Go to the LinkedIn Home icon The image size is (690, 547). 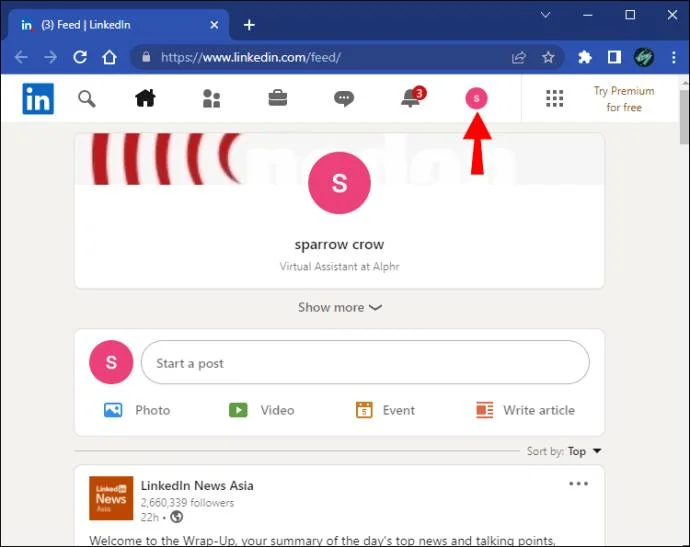pyautogui.click(x=145, y=98)
